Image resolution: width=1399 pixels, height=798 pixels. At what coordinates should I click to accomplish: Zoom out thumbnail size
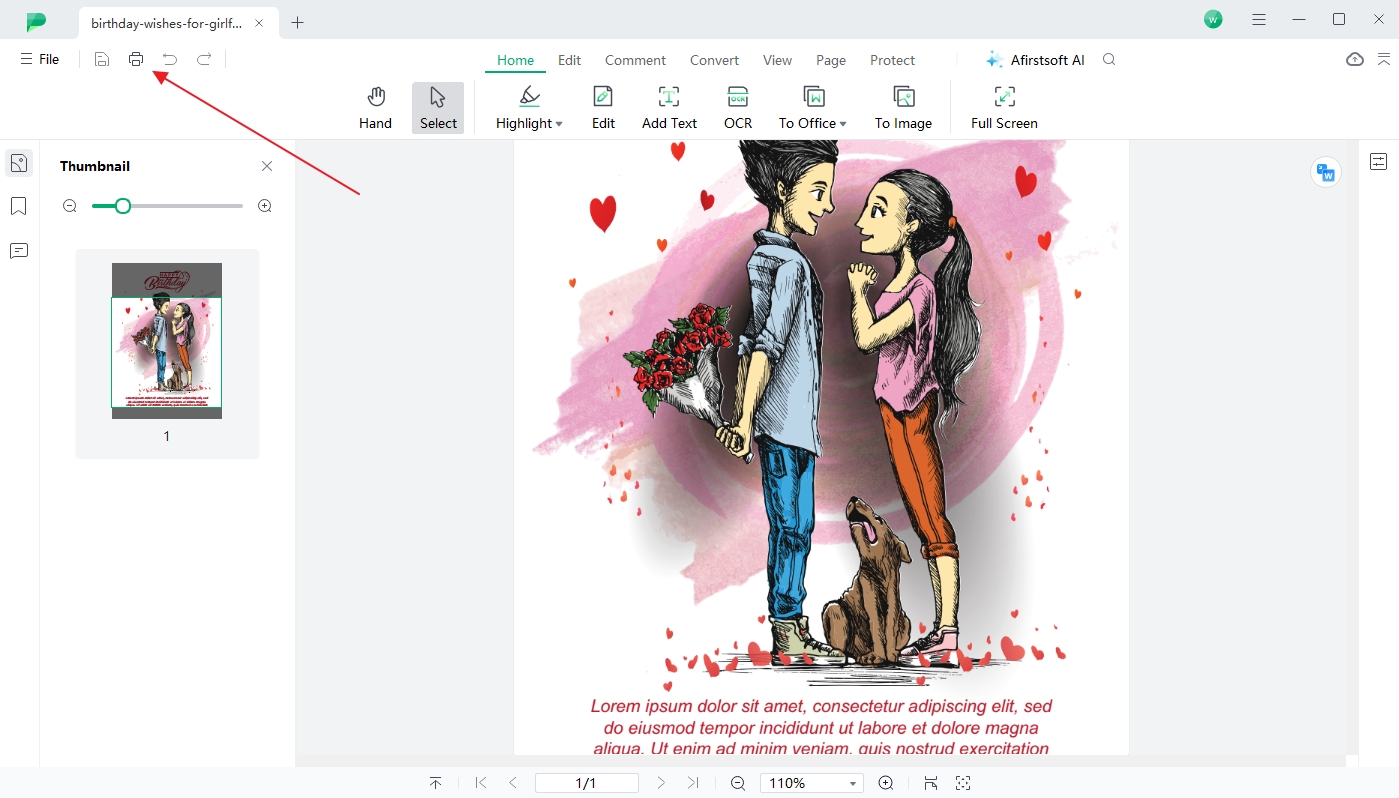pos(69,206)
